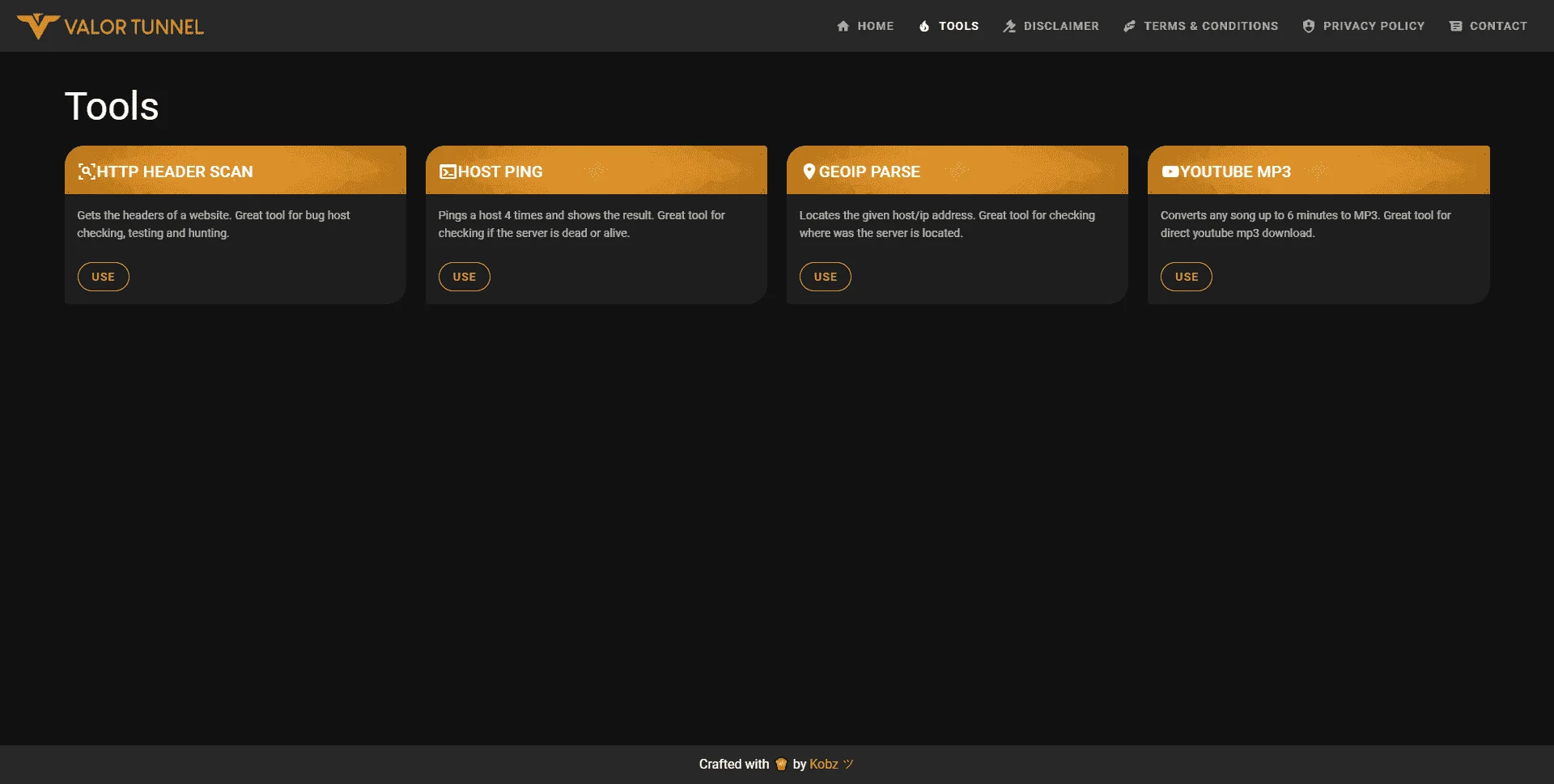The image size is (1554, 784).
Task: Click HTTP Header Scan description text
Action: coord(214,224)
